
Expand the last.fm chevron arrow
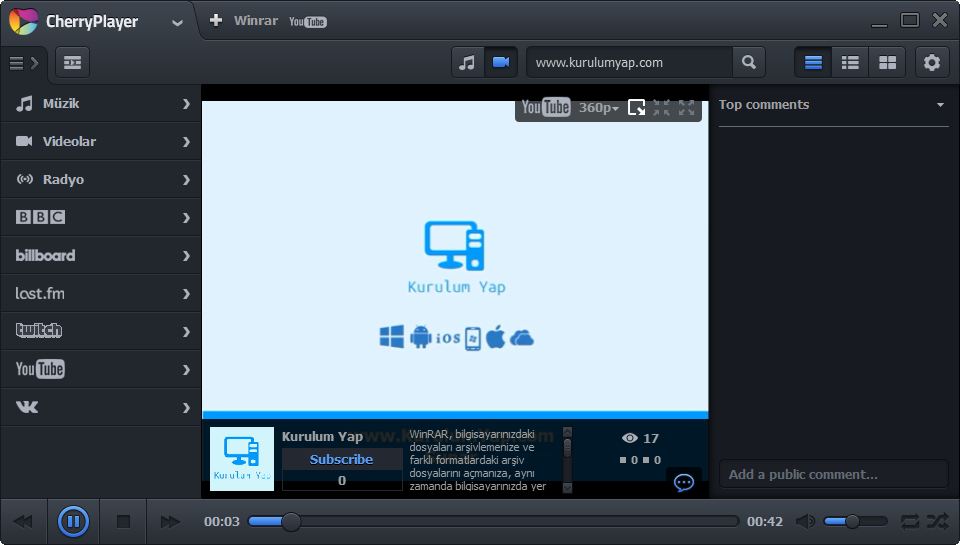coord(186,294)
